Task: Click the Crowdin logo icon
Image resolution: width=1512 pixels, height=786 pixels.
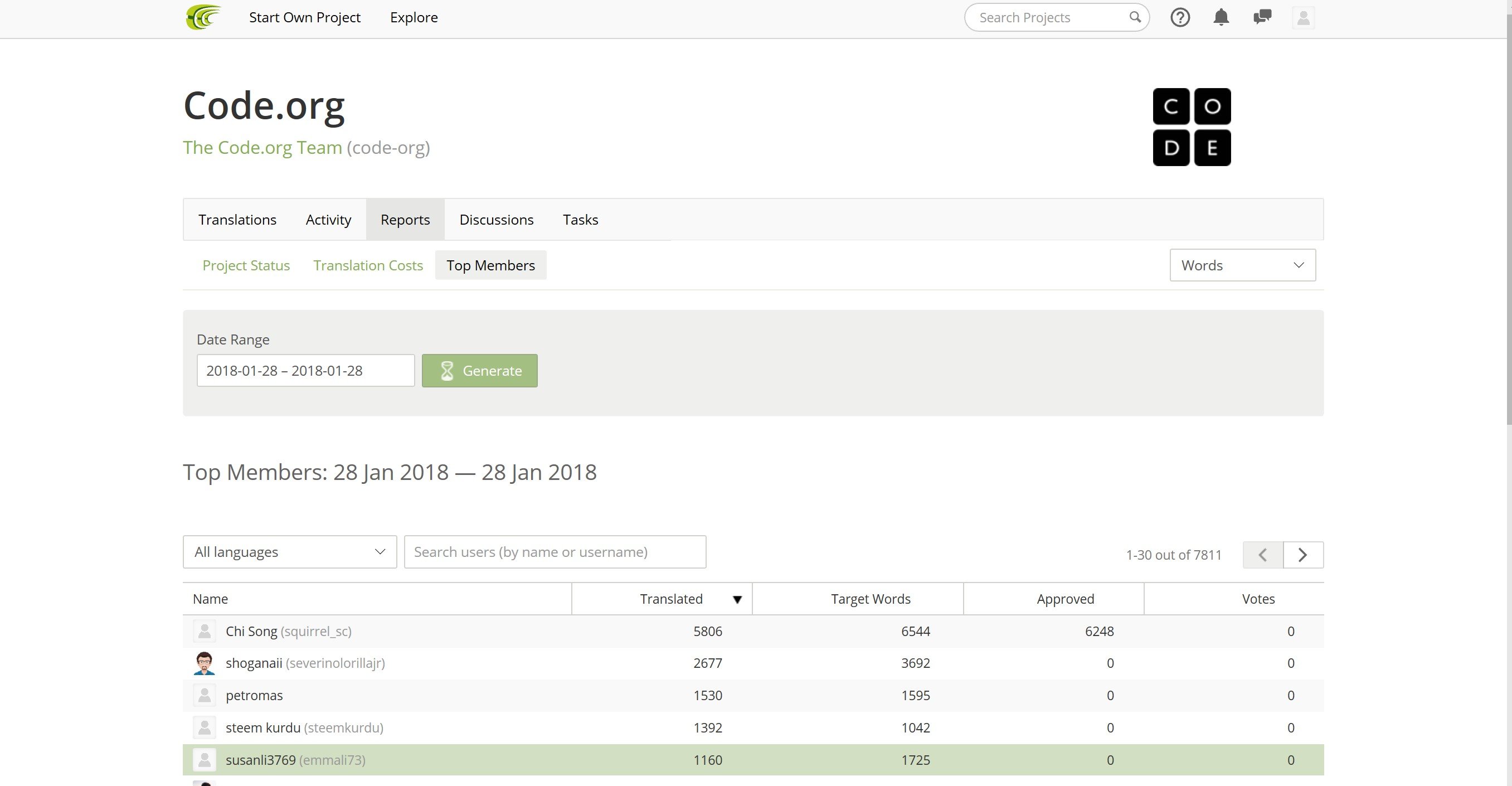Action: pyautogui.click(x=203, y=17)
